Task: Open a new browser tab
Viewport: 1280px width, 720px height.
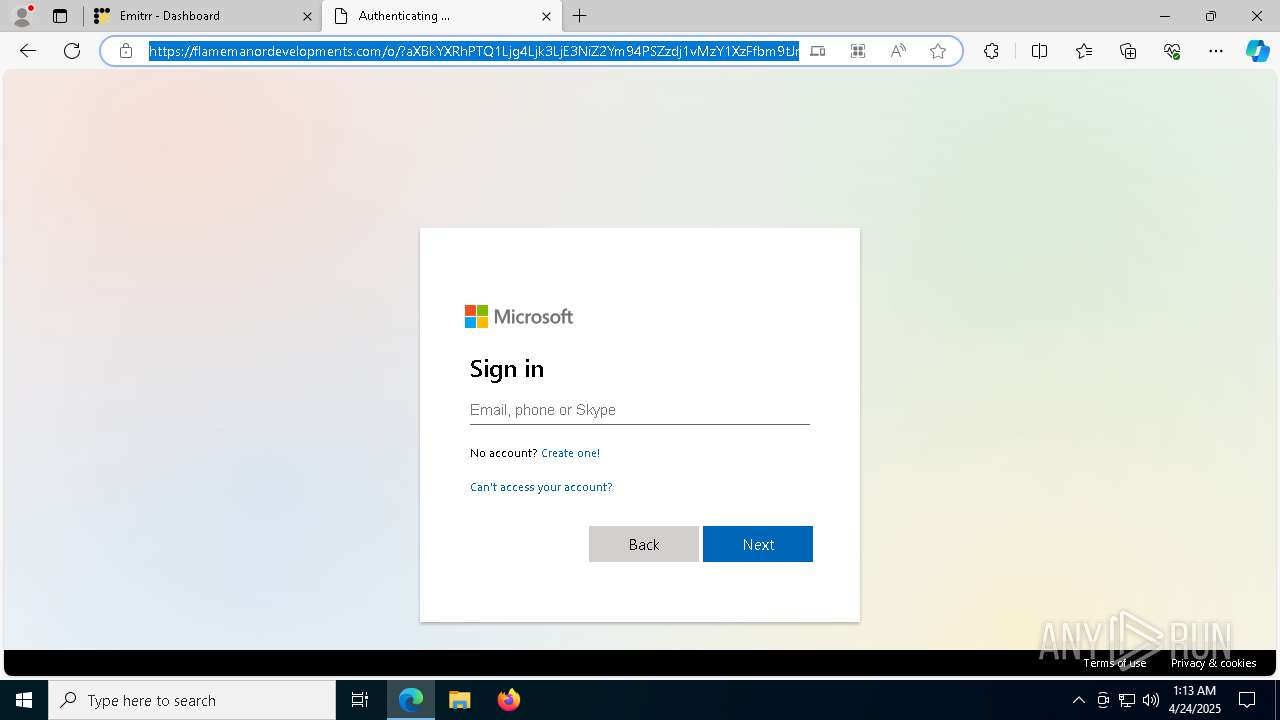Action: [580, 16]
